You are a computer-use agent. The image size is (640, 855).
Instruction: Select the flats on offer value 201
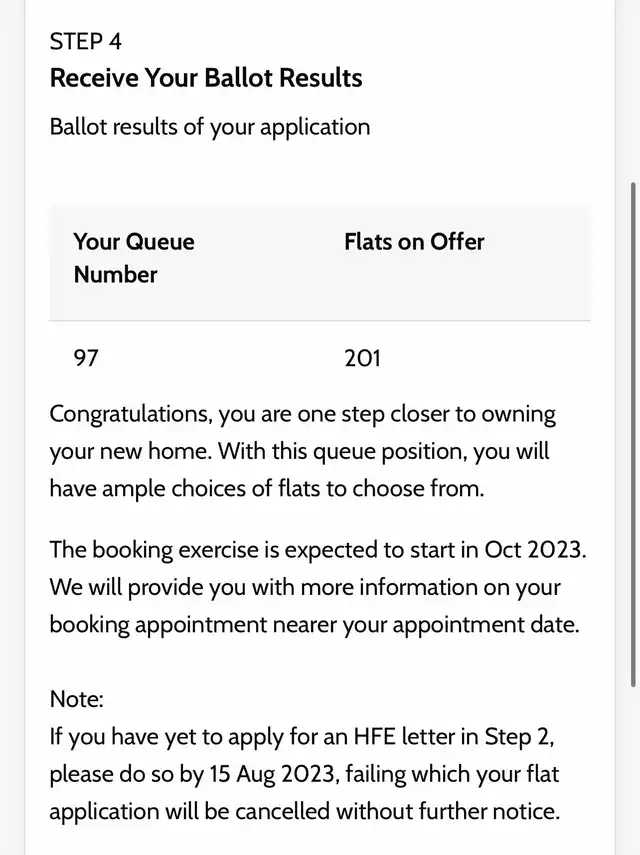coord(362,357)
